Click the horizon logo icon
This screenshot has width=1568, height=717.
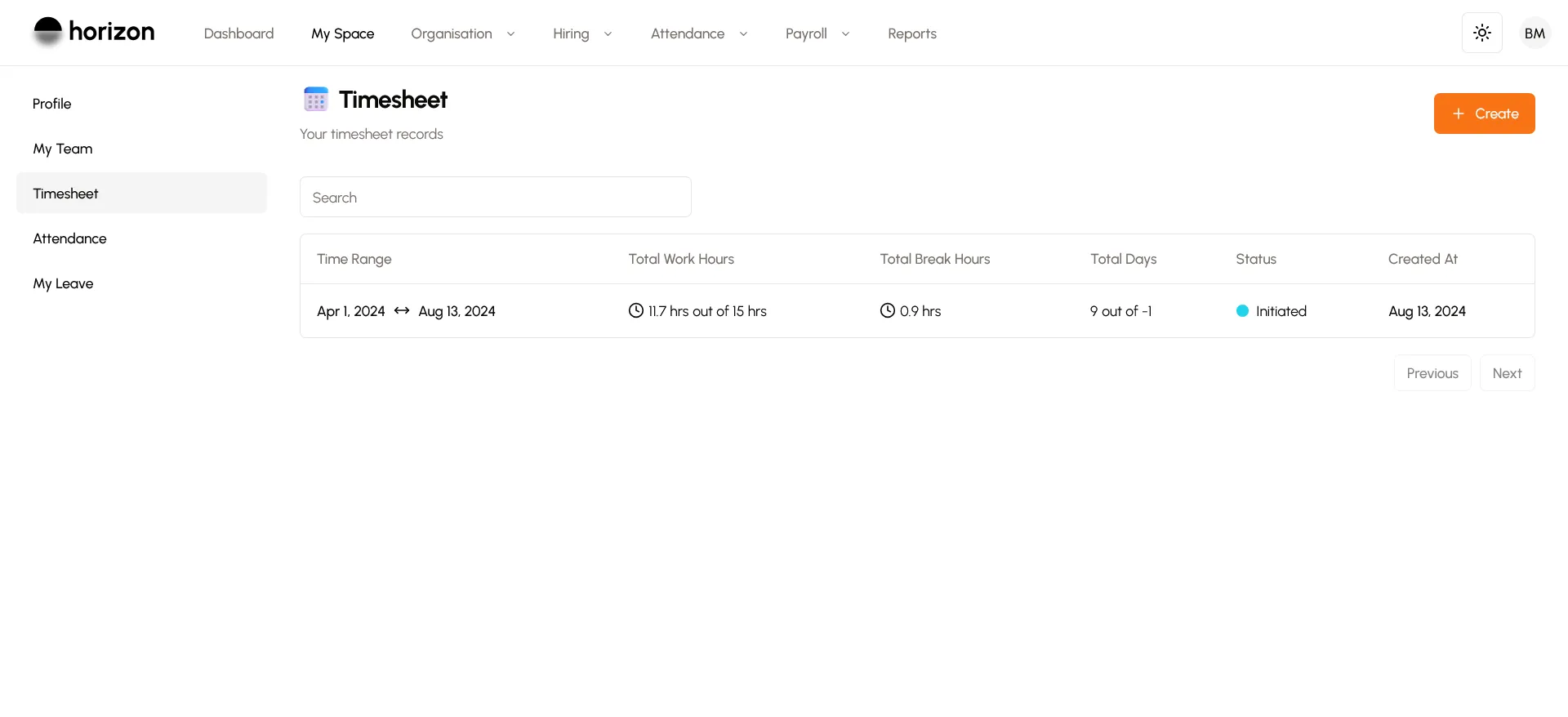(x=47, y=32)
